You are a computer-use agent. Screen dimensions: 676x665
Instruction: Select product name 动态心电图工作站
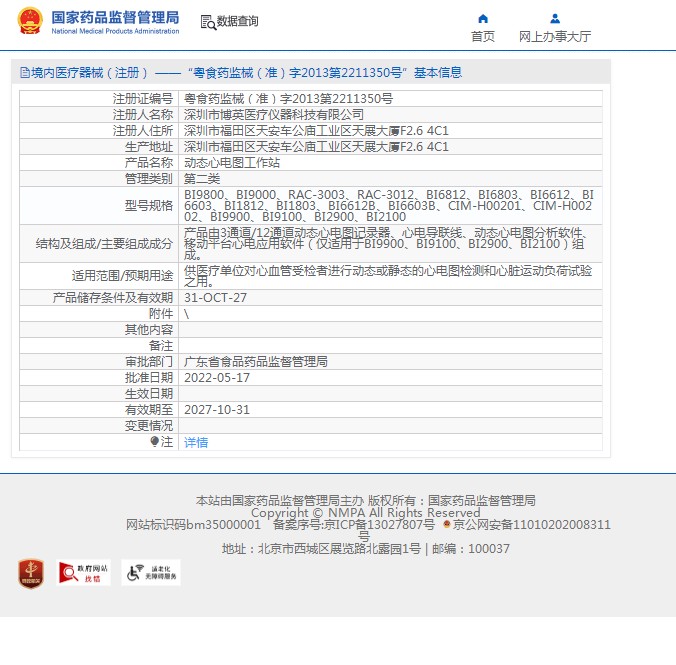232,163
